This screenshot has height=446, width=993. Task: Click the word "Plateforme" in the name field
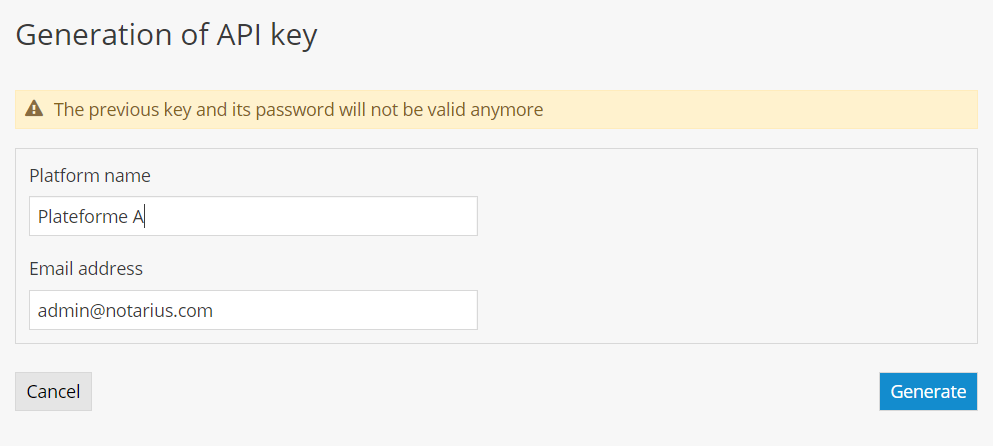point(83,216)
